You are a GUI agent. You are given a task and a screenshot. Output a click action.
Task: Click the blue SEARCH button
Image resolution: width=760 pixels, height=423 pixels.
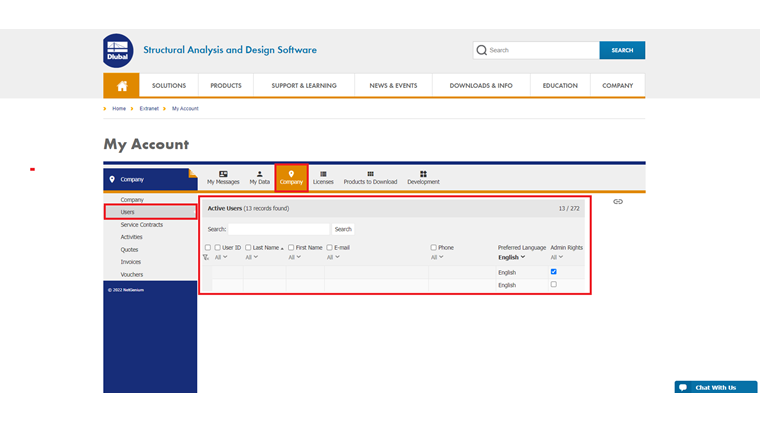622,50
